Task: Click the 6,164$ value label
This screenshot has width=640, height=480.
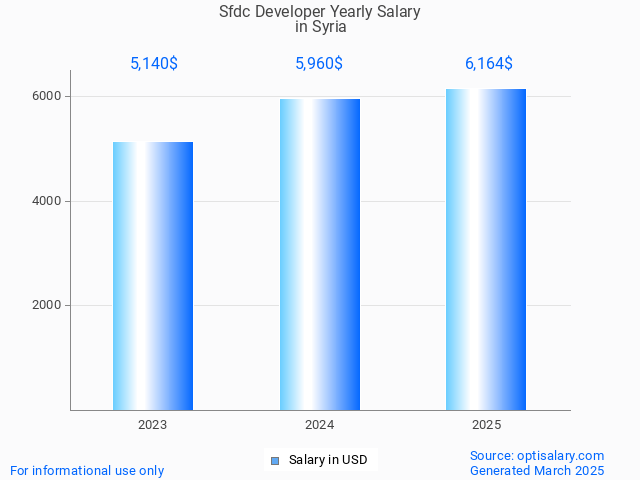Action: [488, 63]
